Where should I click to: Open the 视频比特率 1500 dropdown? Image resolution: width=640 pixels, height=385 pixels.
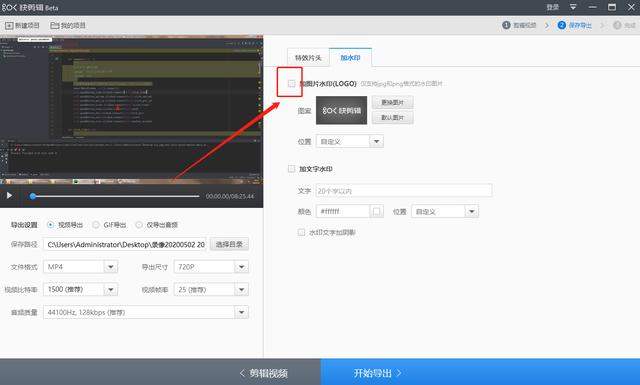click(x=80, y=289)
